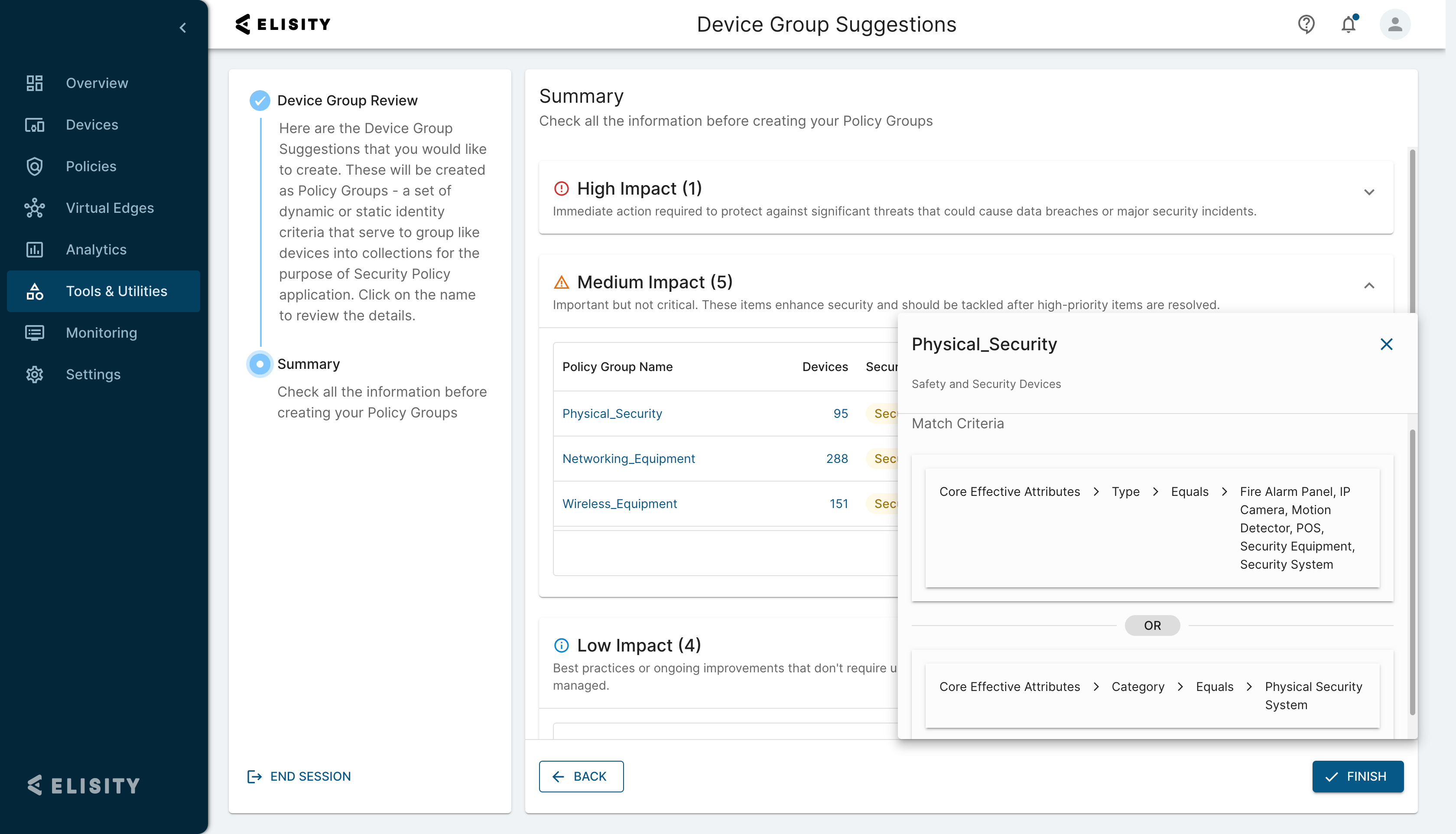The image size is (1456, 834).
Task: Expand the High Impact (1) section
Action: point(1369,192)
